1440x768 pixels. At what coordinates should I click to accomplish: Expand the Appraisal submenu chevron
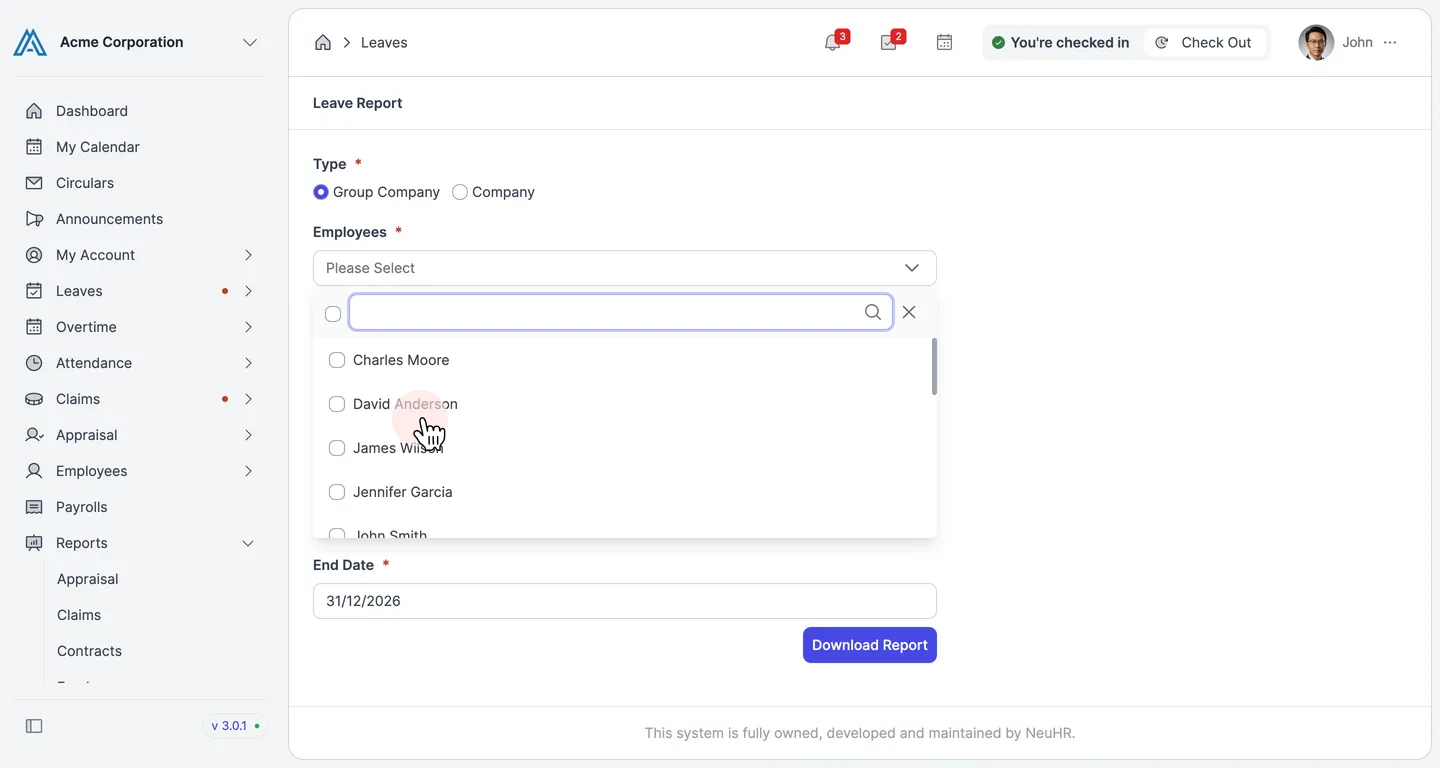click(x=248, y=435)
